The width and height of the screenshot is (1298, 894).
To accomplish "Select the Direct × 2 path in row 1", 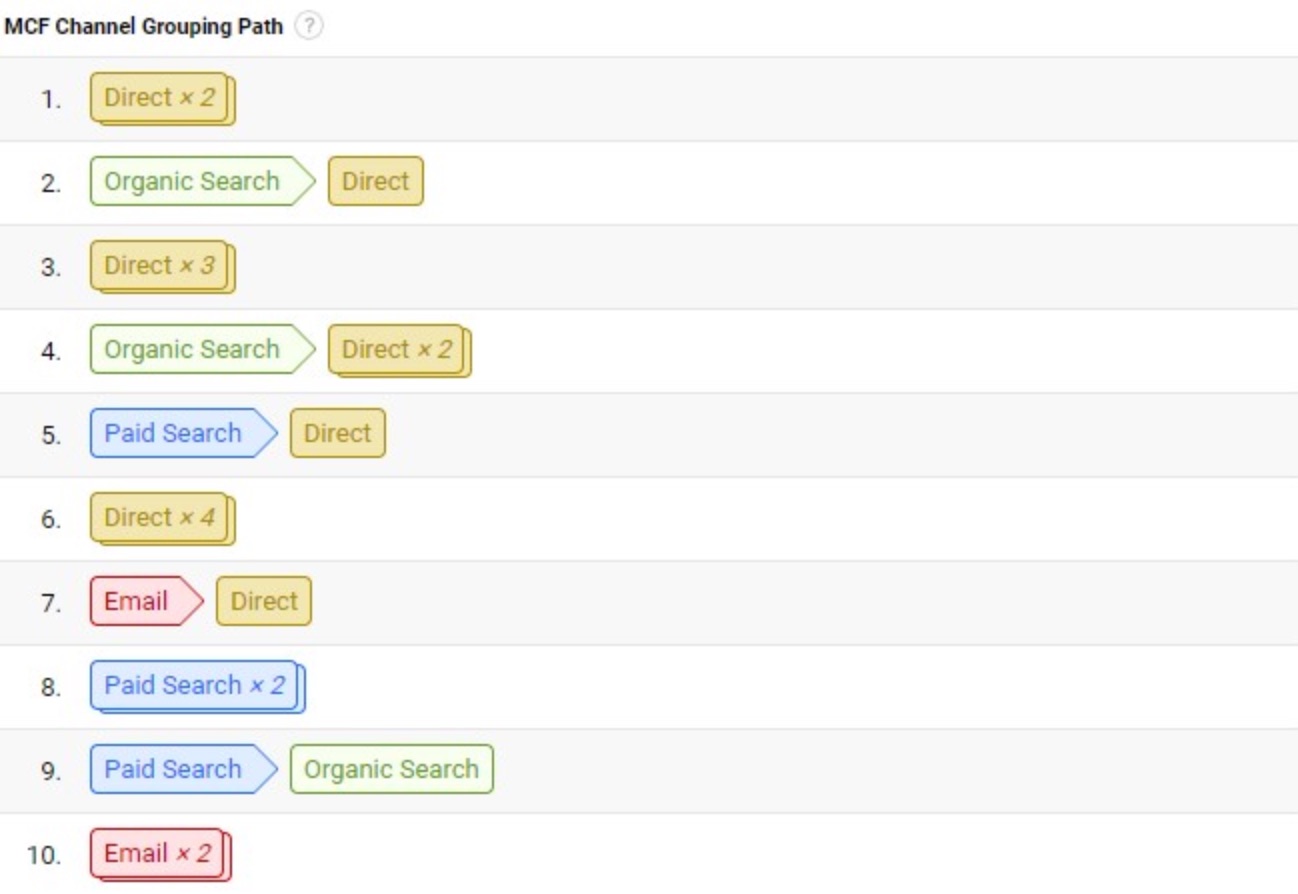I will click(162, 98).
